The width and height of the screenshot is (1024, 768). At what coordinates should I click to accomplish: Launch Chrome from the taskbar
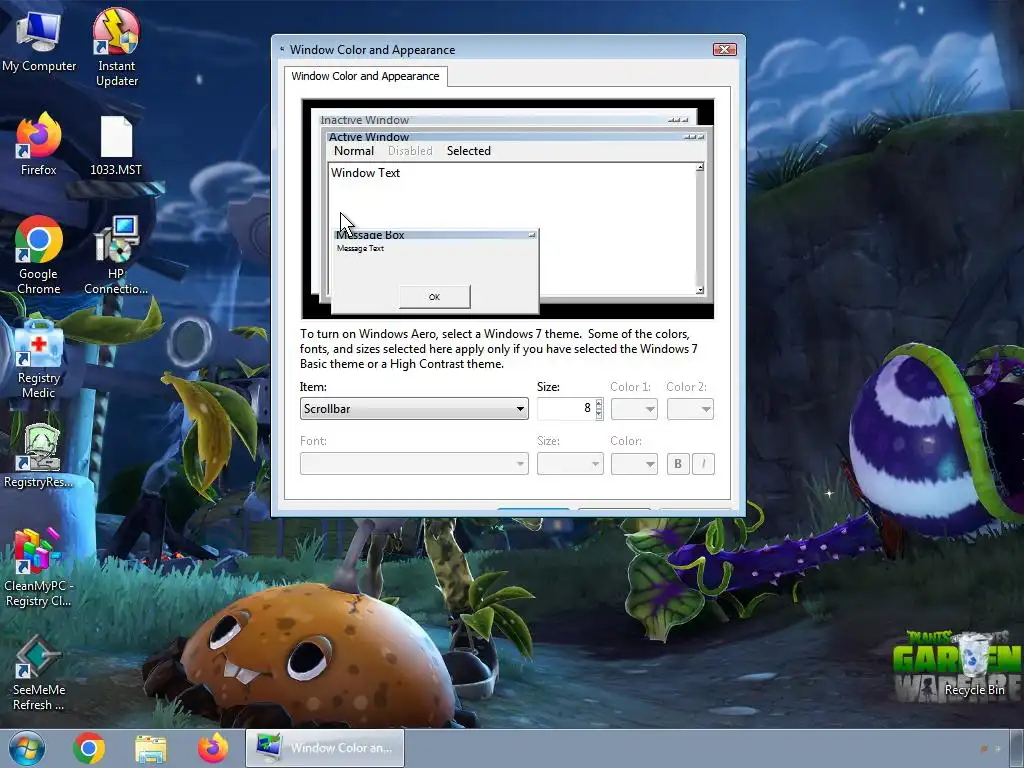89,748
